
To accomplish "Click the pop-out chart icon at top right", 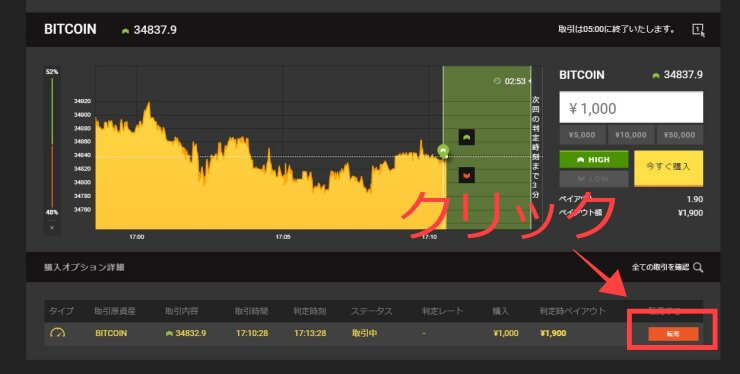I will pyautogui.click(x=698, y=30).
